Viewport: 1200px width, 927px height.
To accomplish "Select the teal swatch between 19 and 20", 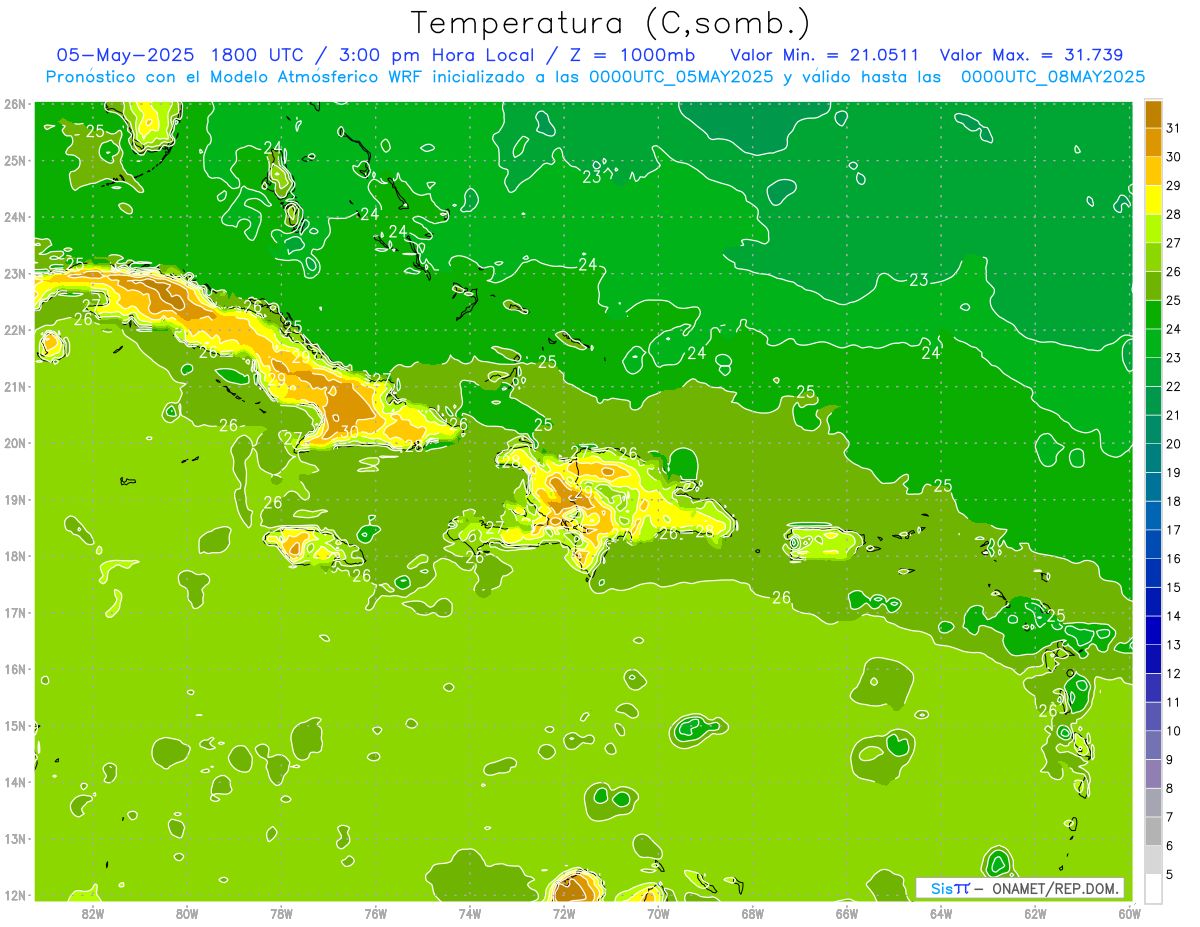I will (x=1153, y=458).
